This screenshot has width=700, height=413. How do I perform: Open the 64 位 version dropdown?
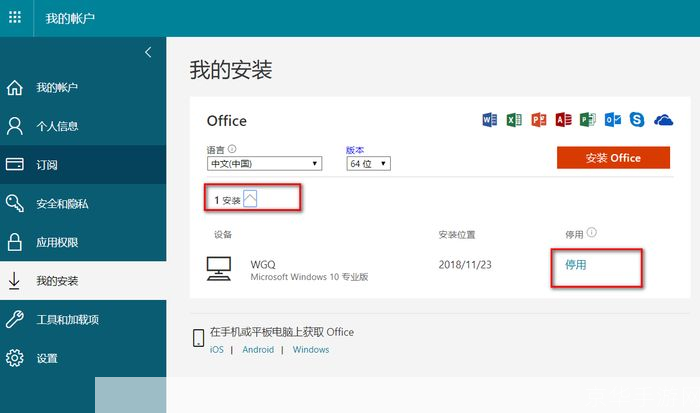point(368,163)
